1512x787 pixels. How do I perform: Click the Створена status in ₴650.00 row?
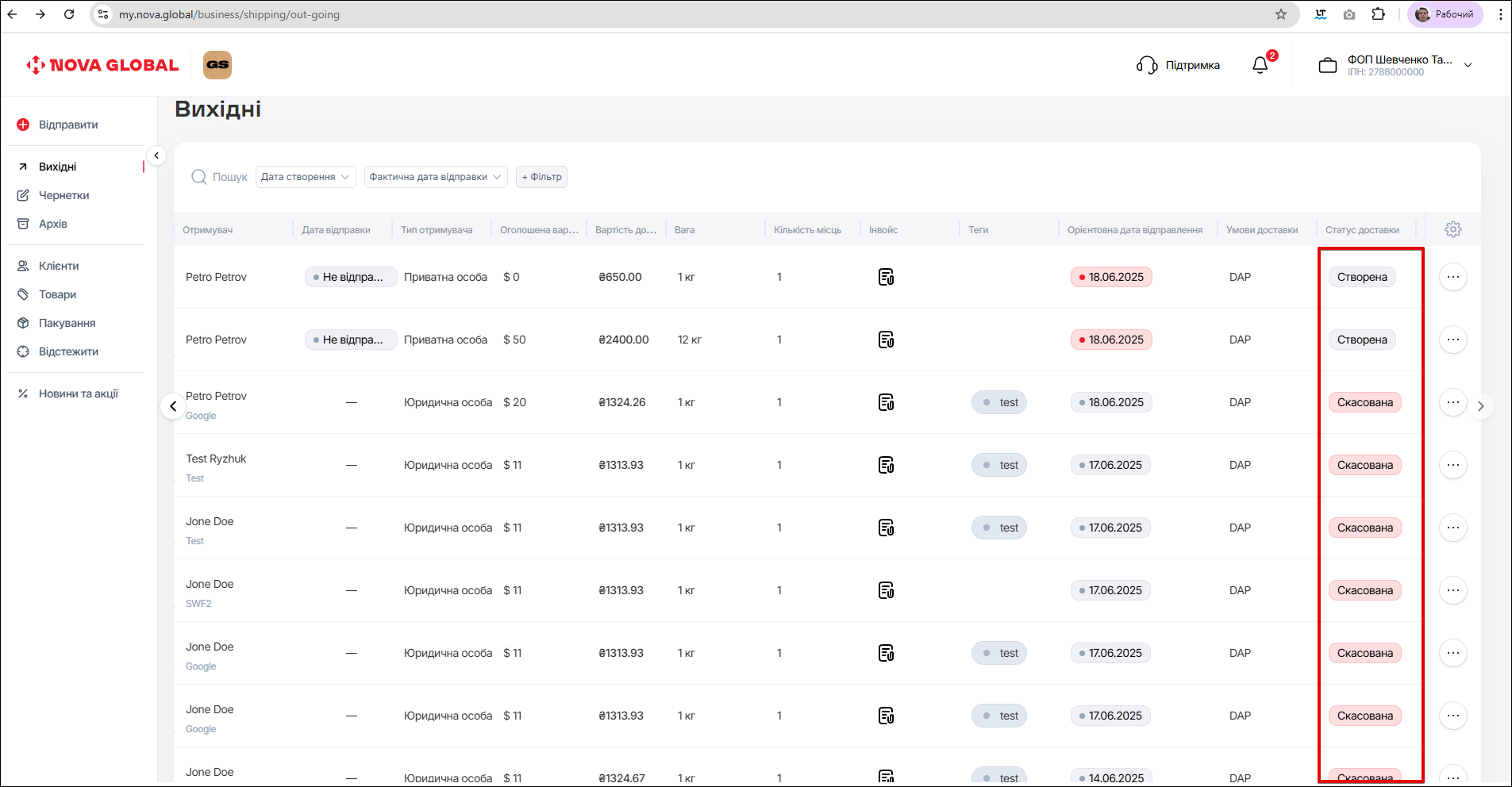coord(1362,277)
